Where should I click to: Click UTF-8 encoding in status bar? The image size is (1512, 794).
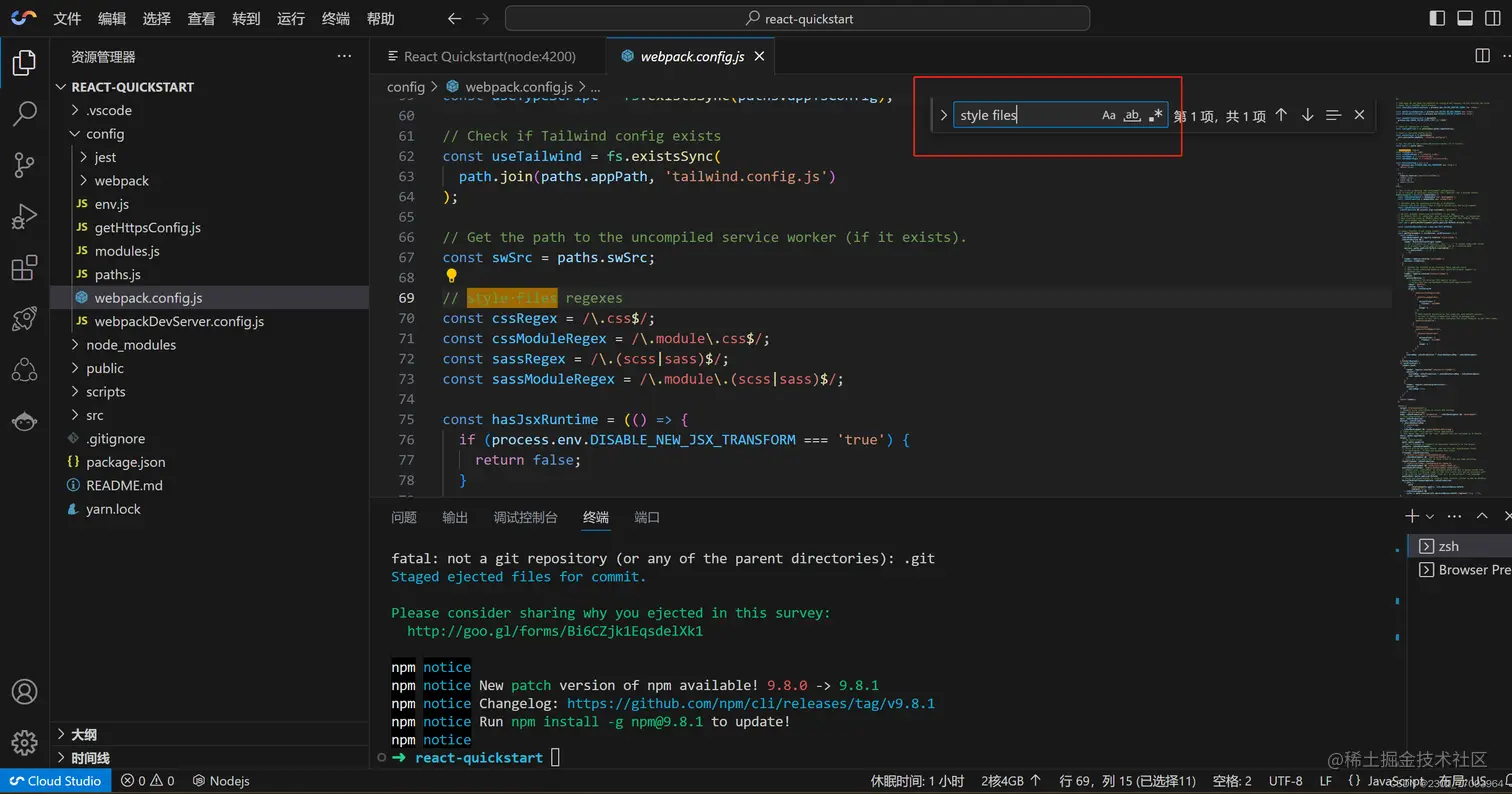[x=1285, y=781]
